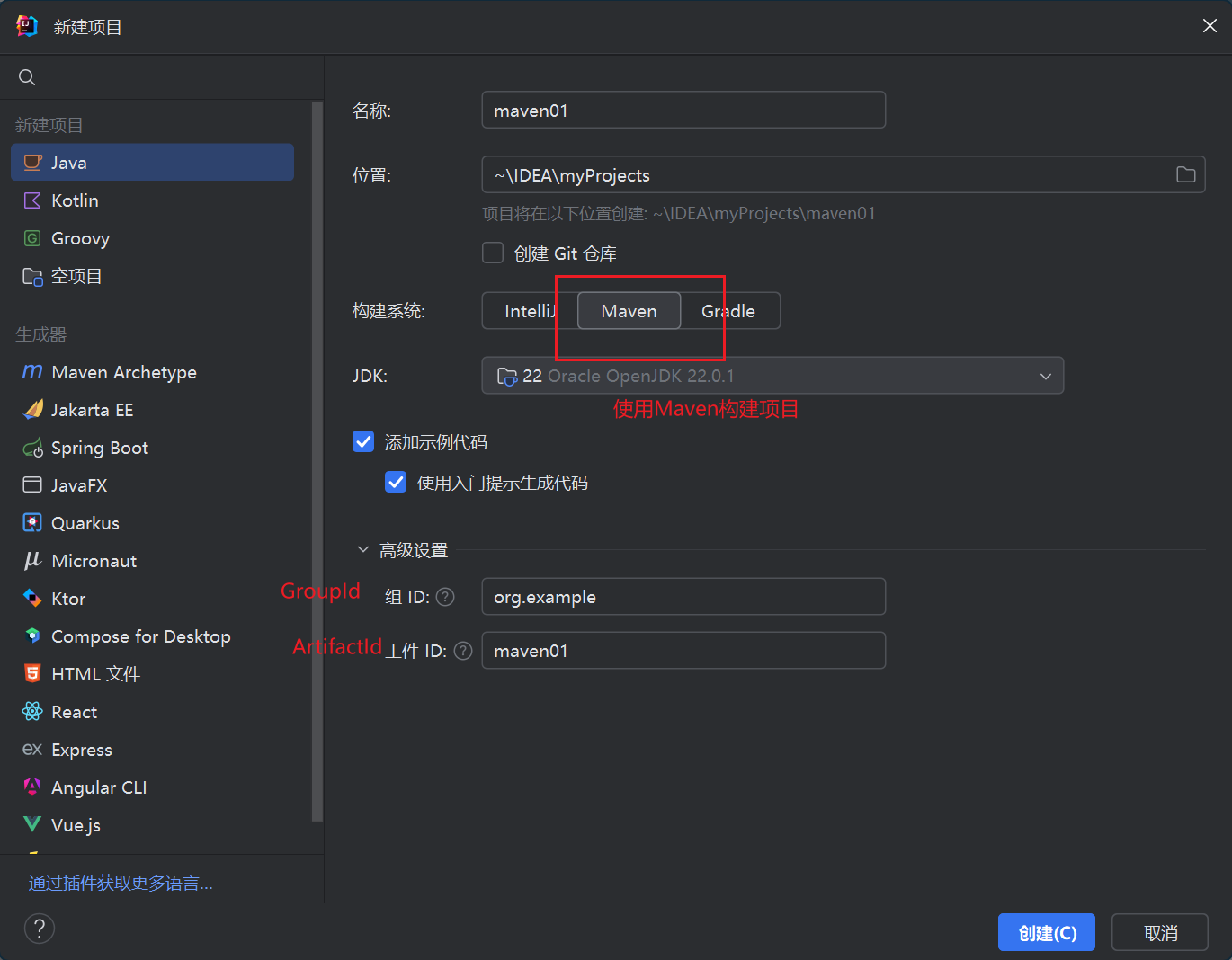Click the Micronaut mu icon
Screen dimensions: 1232x960
pos(32,561)
